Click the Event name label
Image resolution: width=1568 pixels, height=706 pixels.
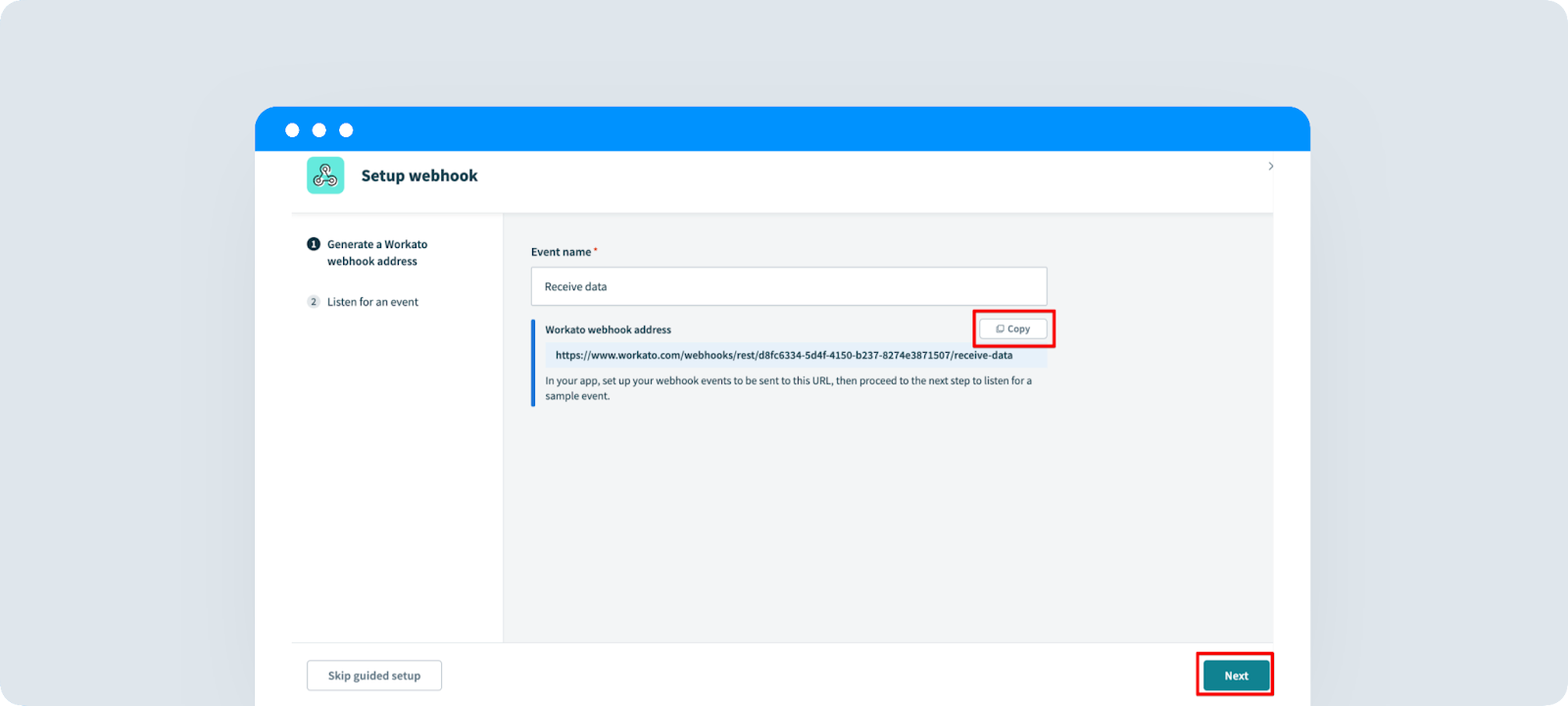coord(562,252)
